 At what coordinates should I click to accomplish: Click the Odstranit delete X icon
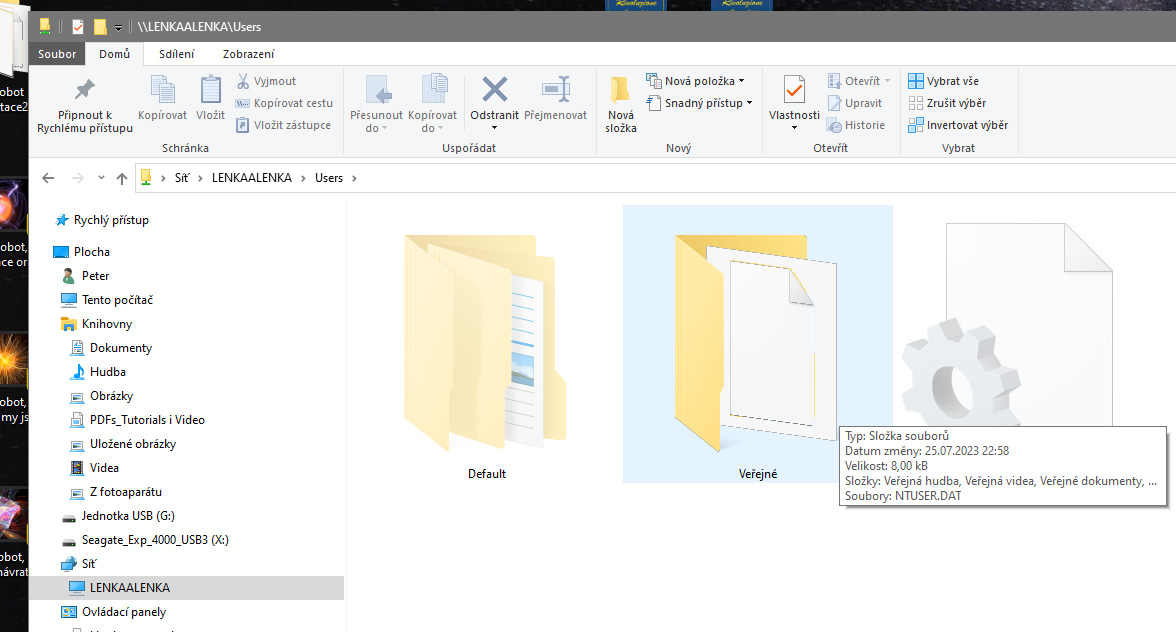click(494, 89)
